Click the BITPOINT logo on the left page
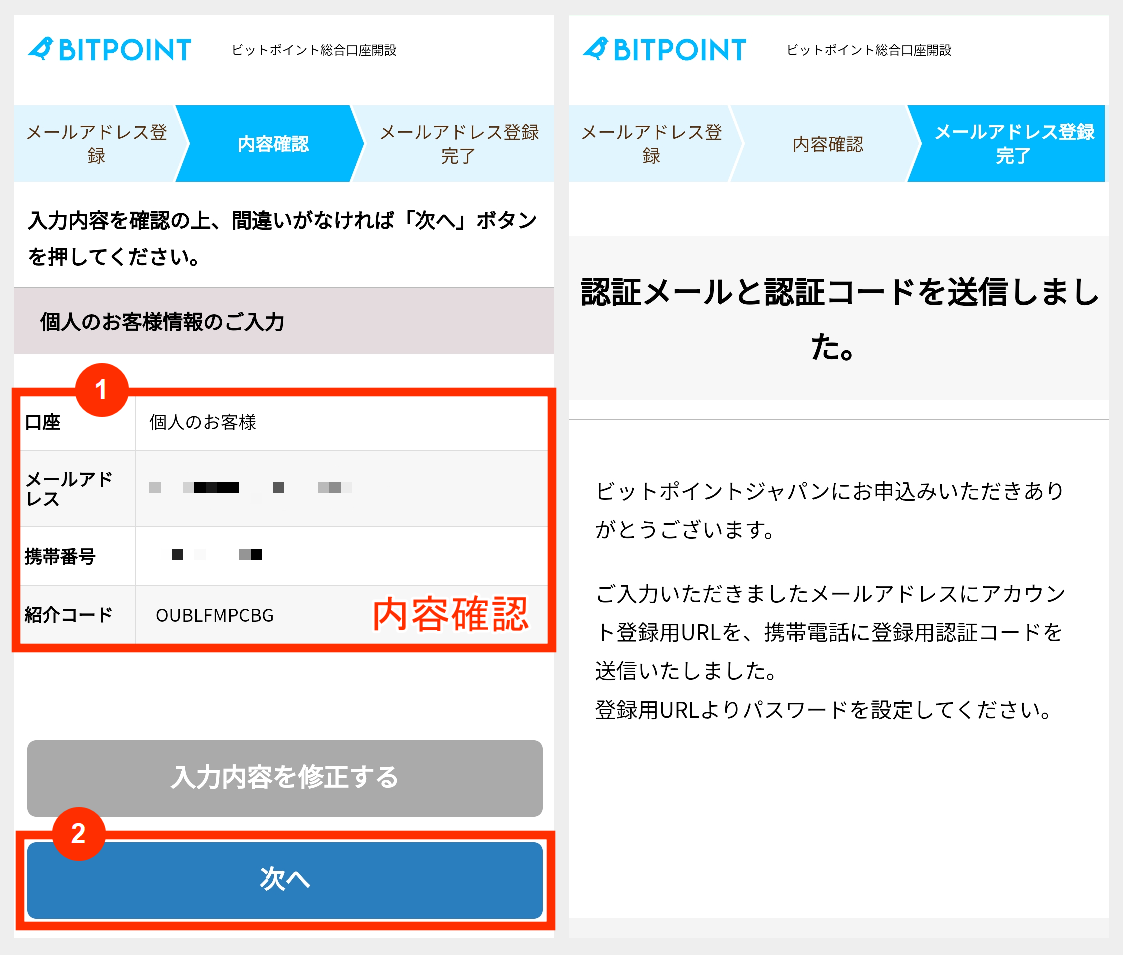 [x=109, y=48]
